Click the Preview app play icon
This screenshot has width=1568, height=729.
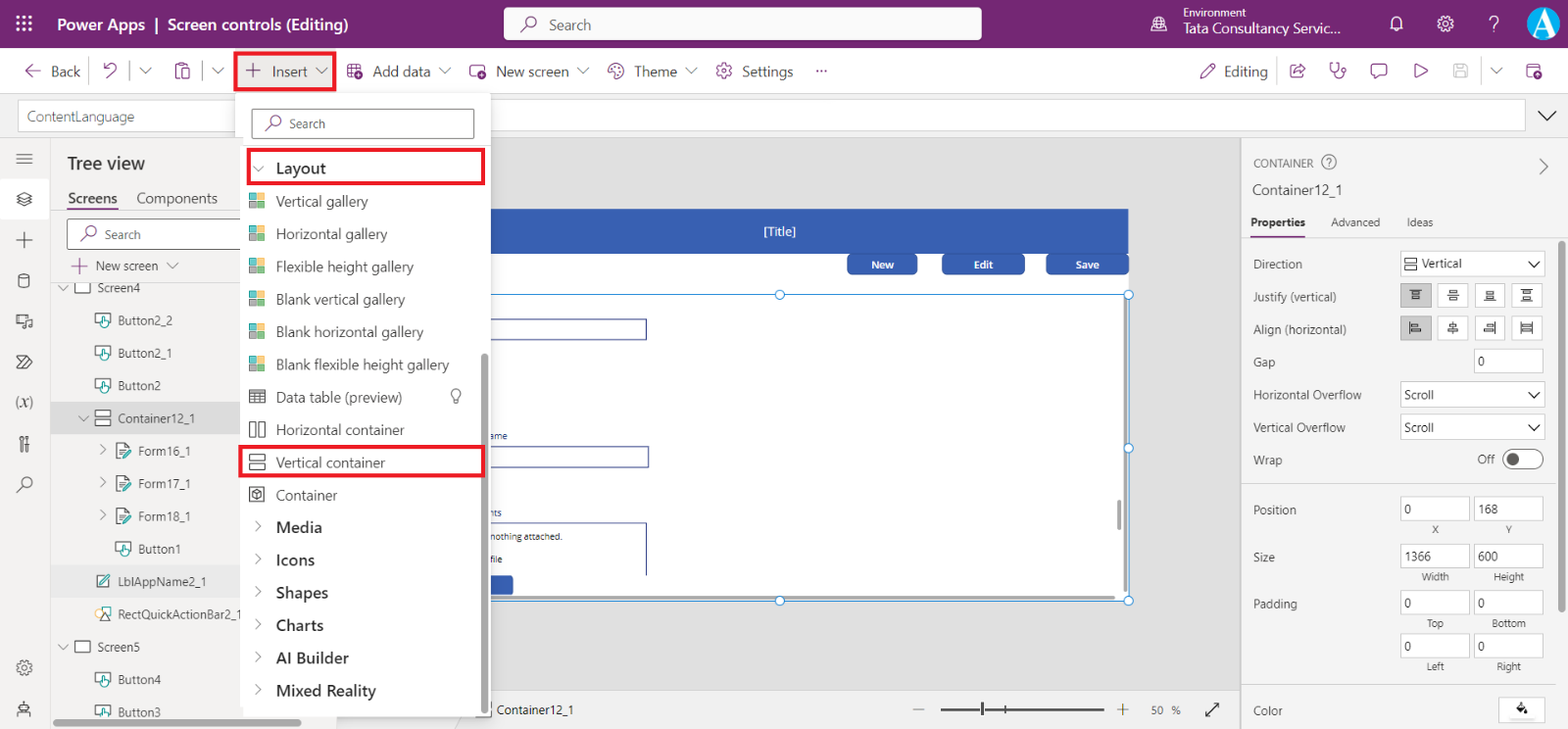point(1420,71)
